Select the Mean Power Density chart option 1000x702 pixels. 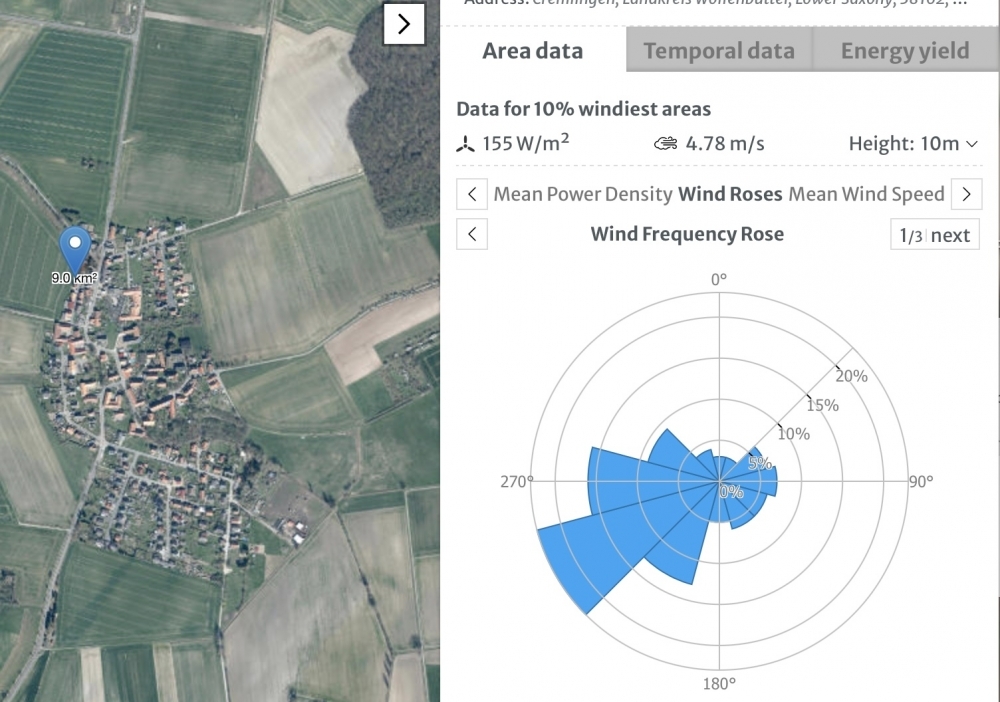[583, 194]
